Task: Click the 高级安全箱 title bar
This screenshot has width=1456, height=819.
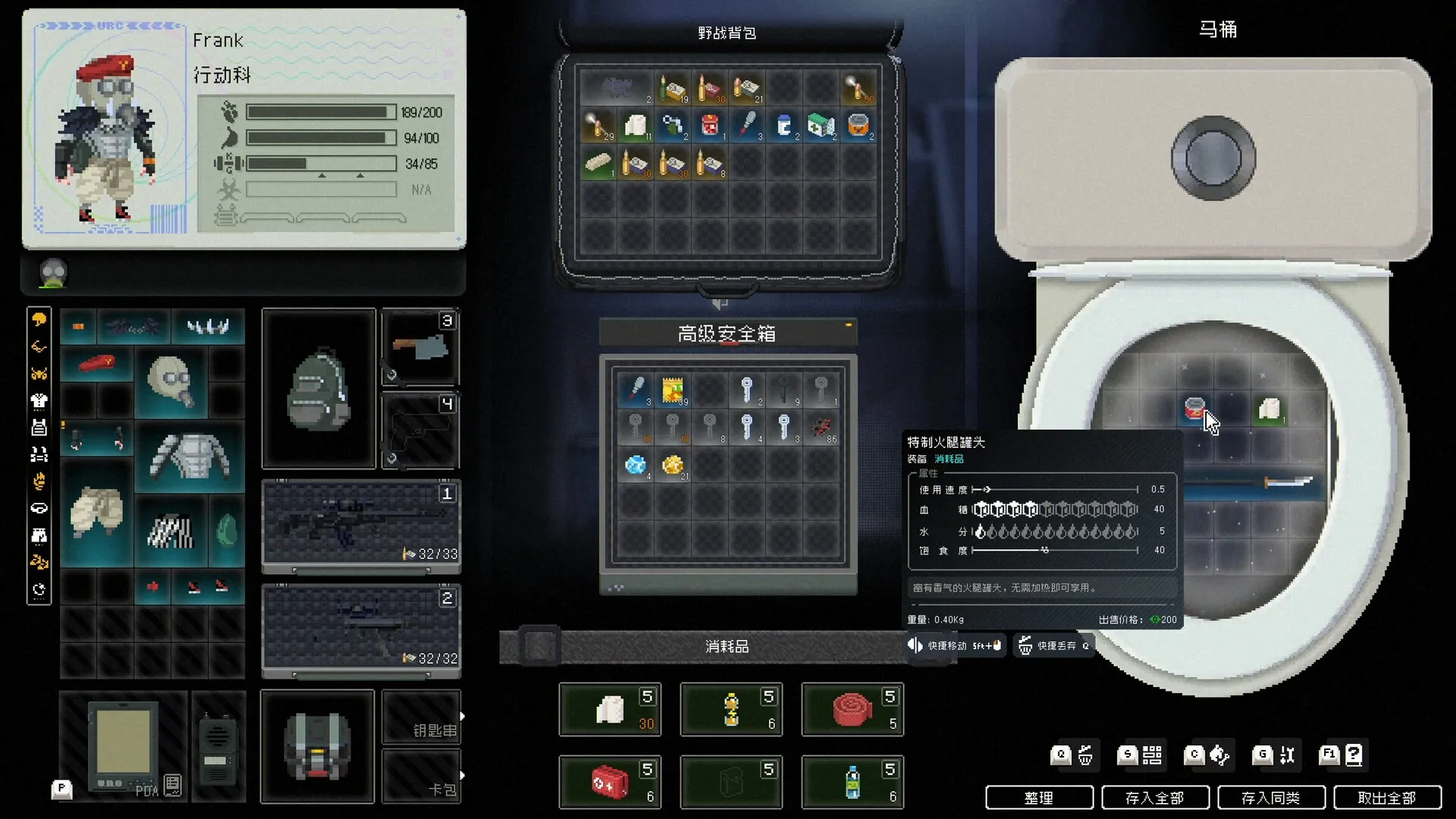Action: coord(727,333)
